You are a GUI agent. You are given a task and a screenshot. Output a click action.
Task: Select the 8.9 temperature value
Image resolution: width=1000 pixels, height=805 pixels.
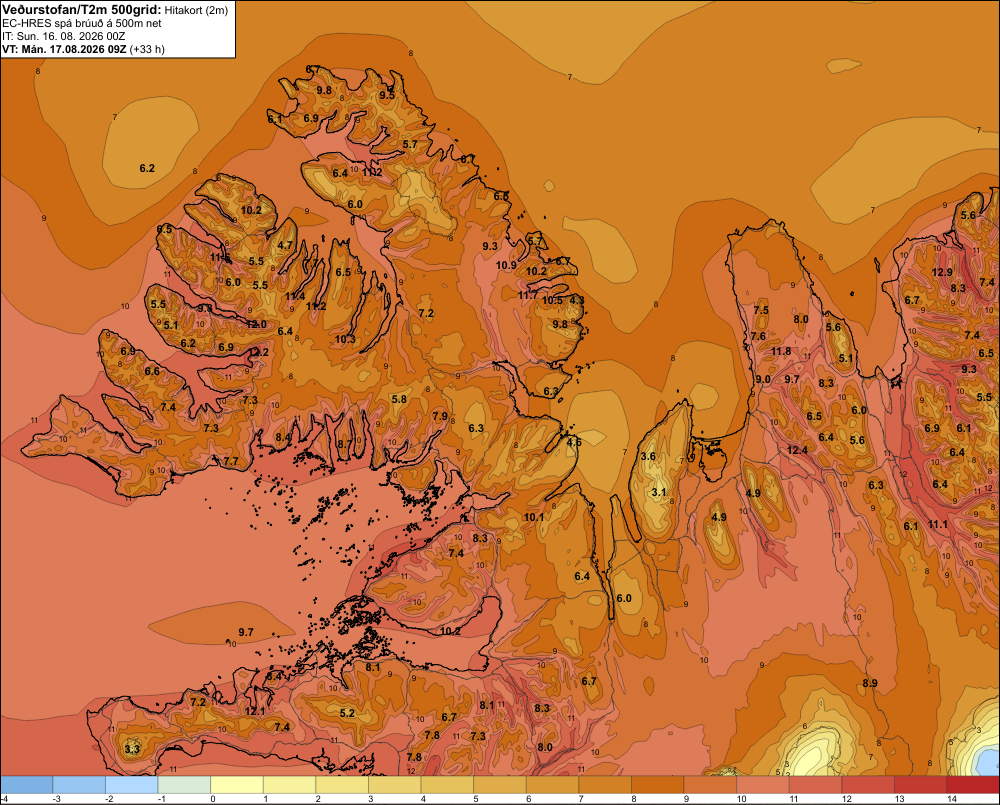point(870,683)
